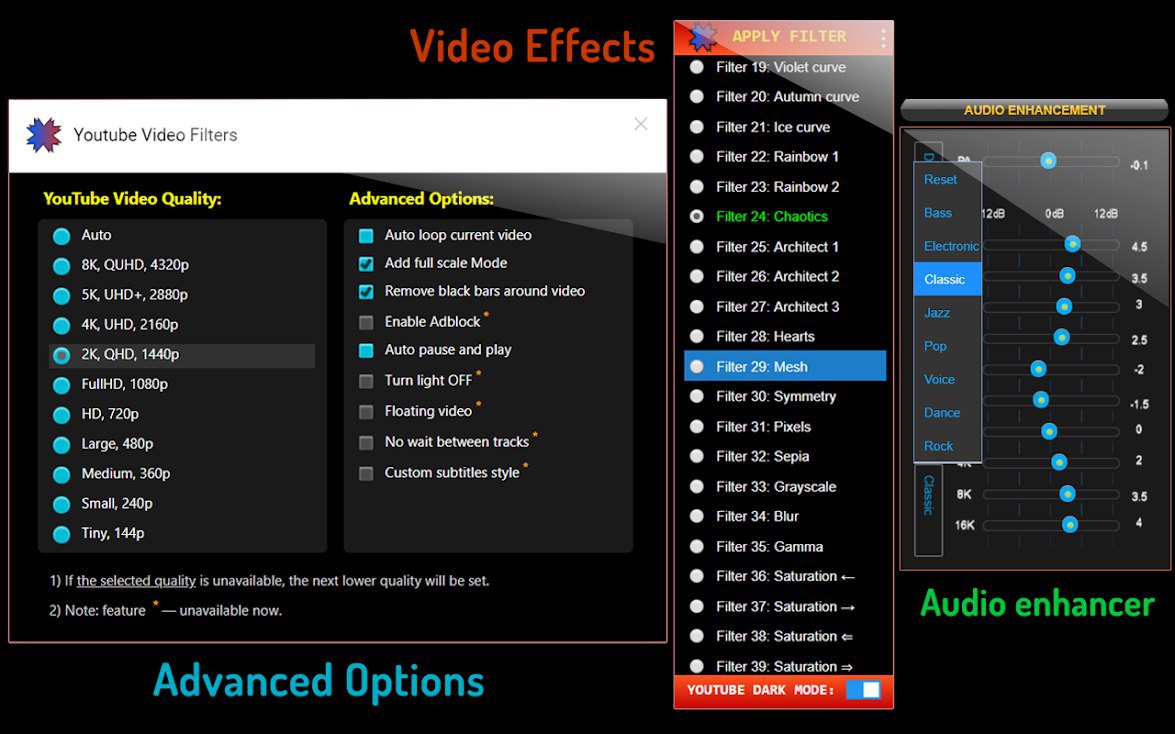Toggle Auto pause and play checkbox

coord(366,350)
